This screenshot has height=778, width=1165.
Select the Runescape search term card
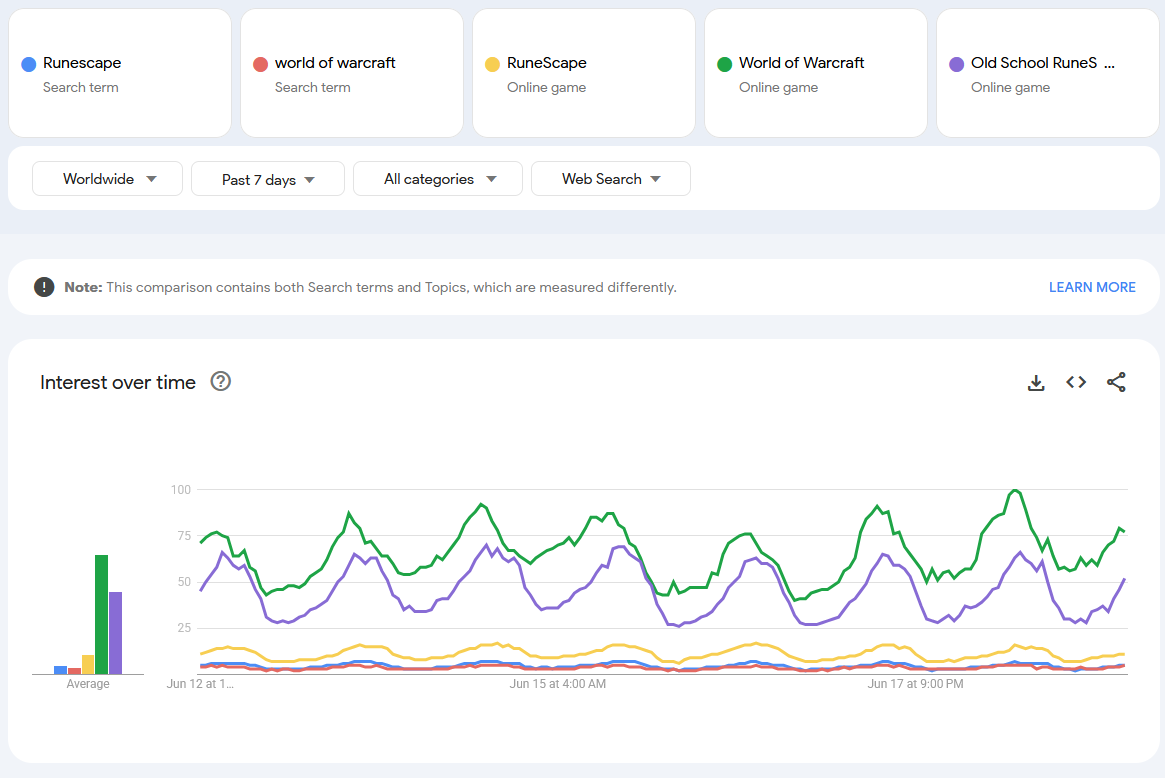click(x=120, y=73)
